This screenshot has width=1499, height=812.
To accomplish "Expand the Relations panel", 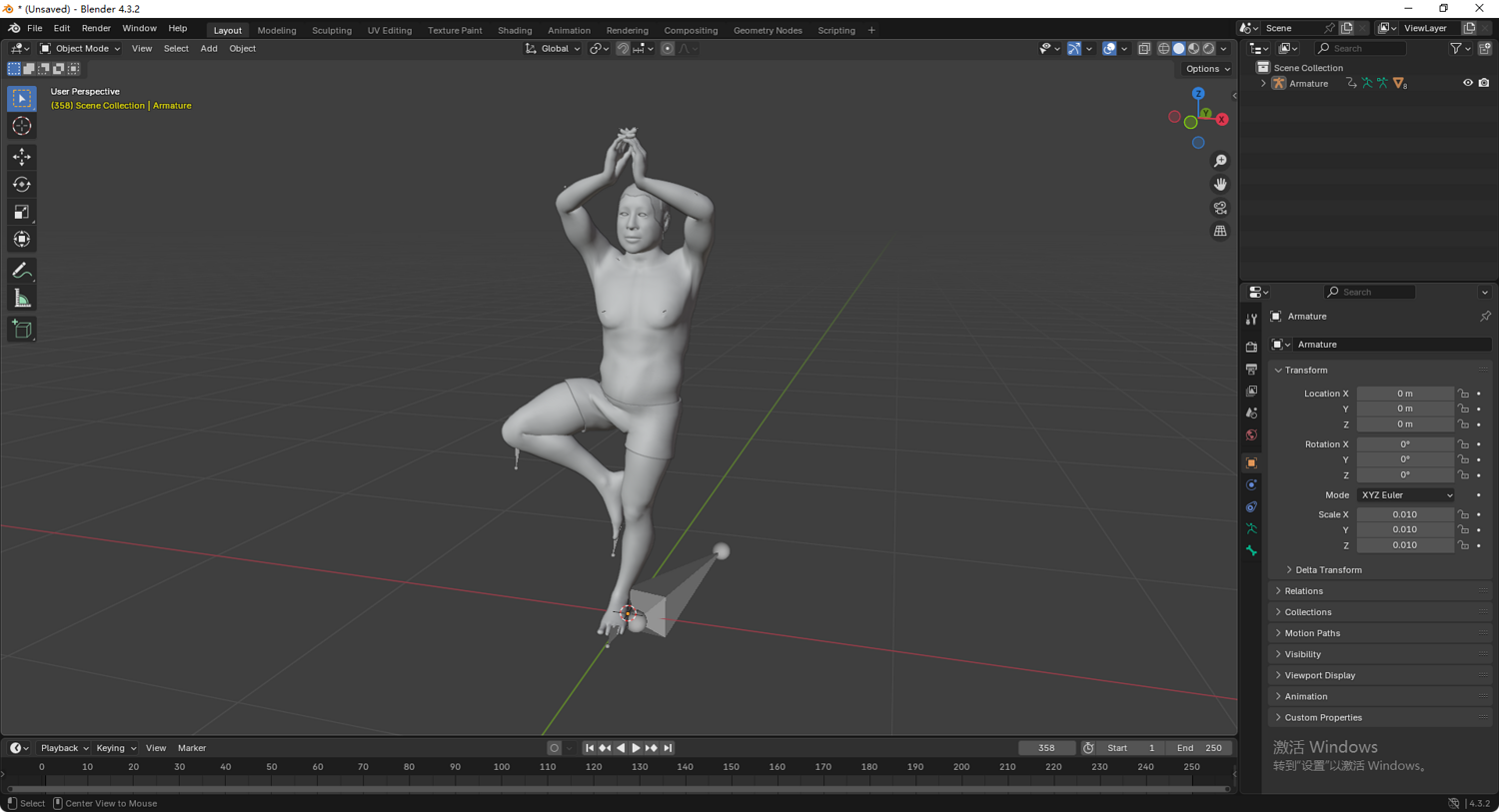I will click(x=1381, y=591).
